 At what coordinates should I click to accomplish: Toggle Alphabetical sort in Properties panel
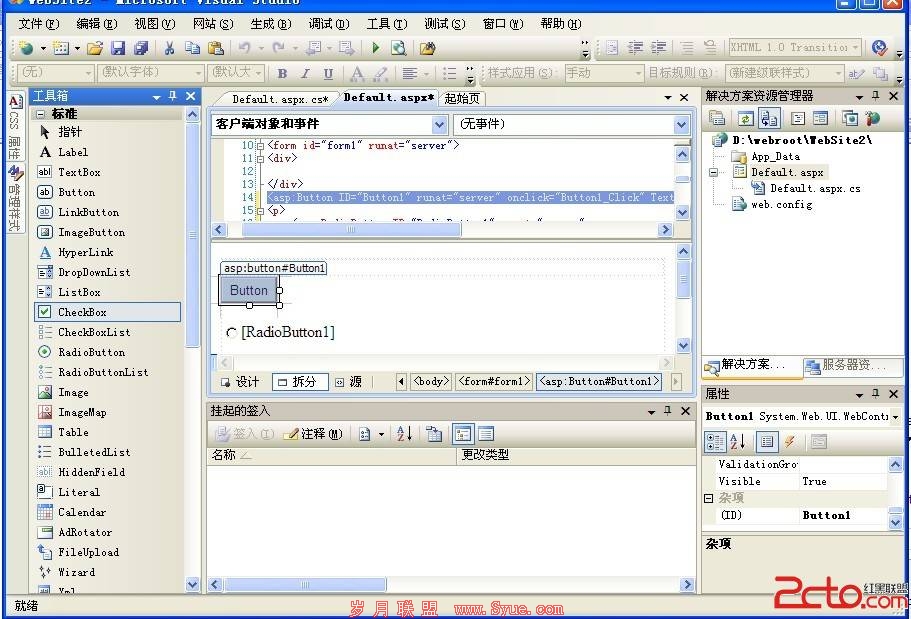pos(737,442)
